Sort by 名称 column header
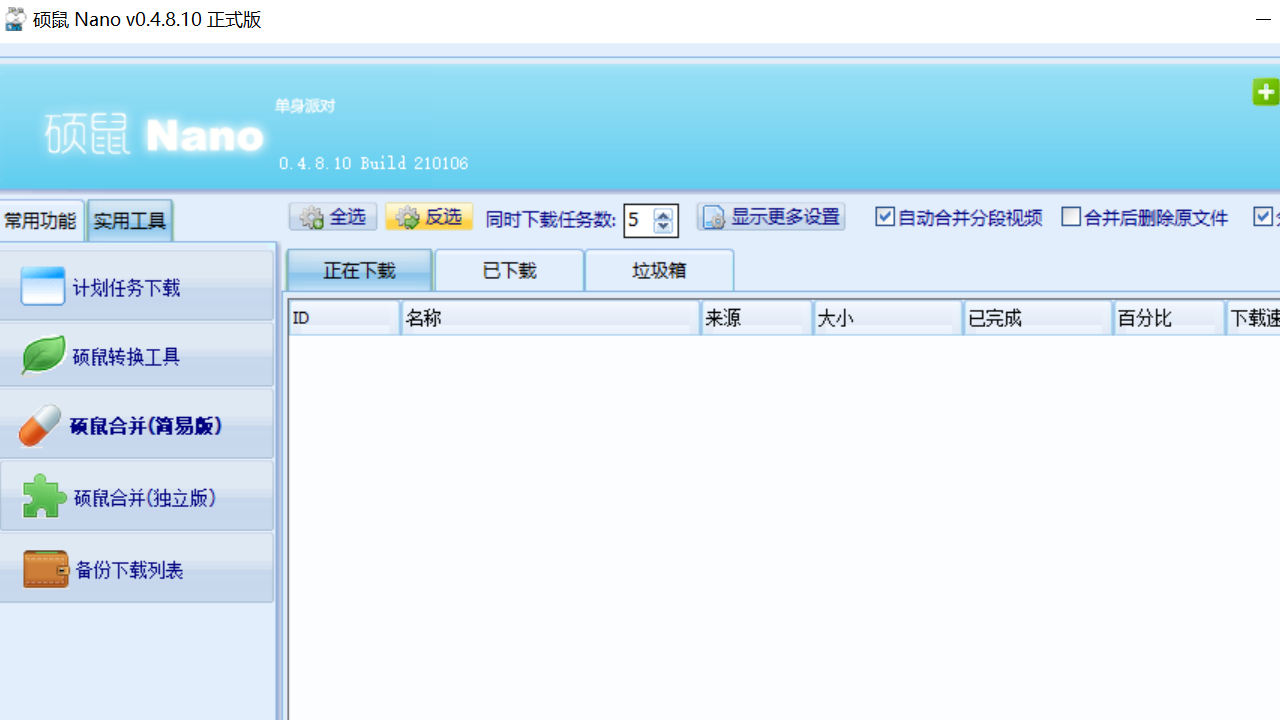 [550, 318]
